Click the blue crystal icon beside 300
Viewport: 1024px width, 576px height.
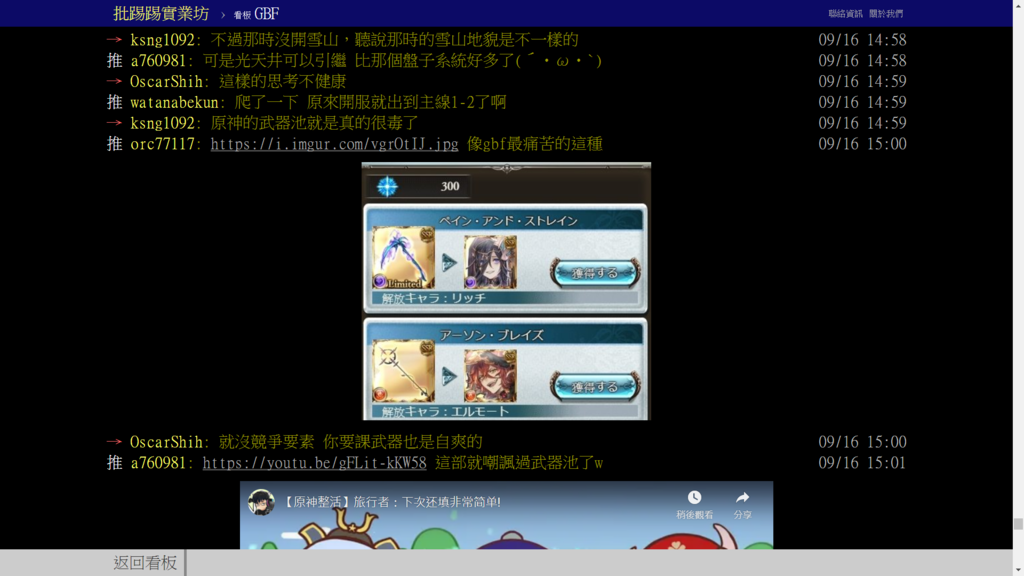pos(387,186)
